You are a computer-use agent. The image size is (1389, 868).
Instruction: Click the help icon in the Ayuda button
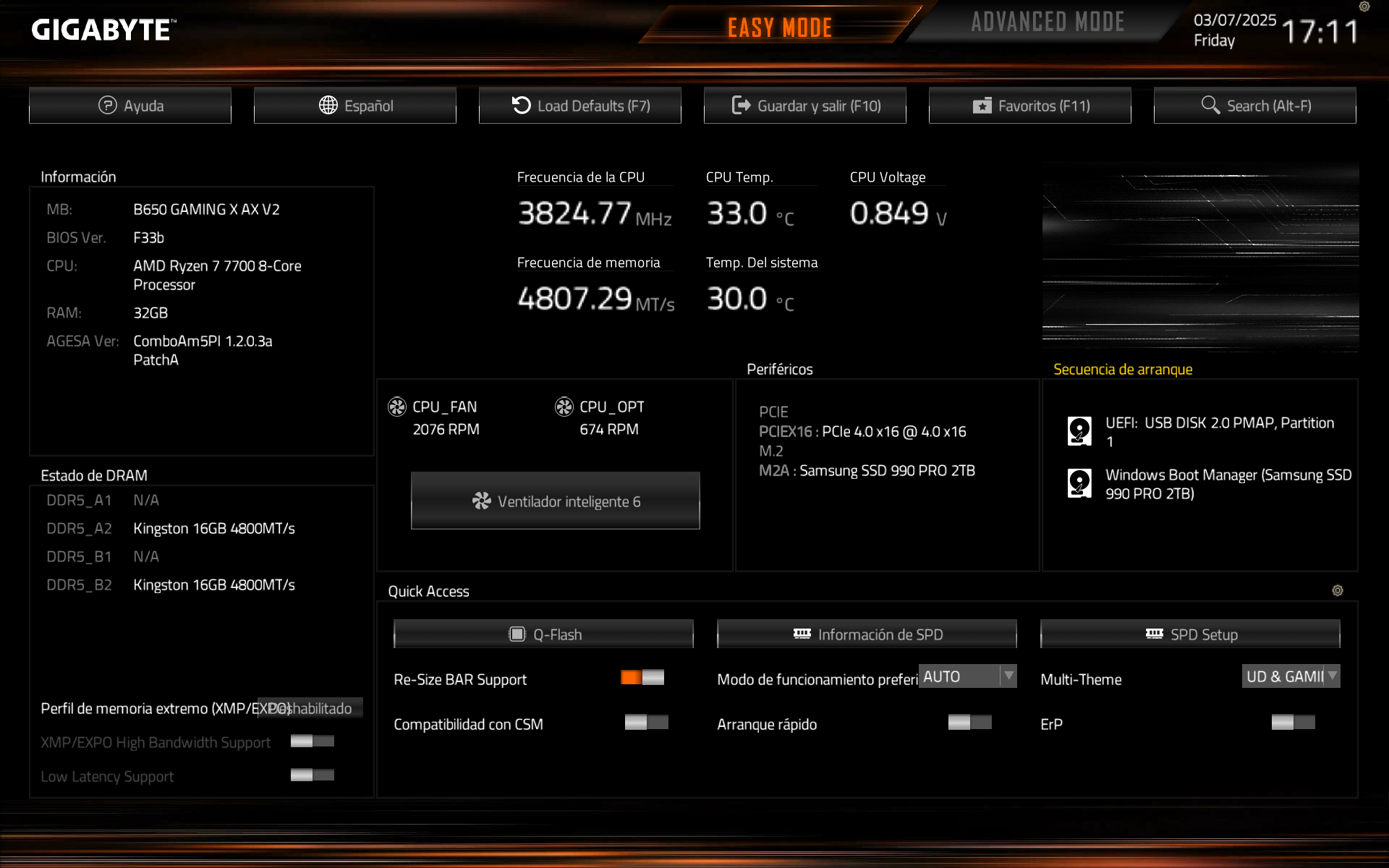click(107, 106)
